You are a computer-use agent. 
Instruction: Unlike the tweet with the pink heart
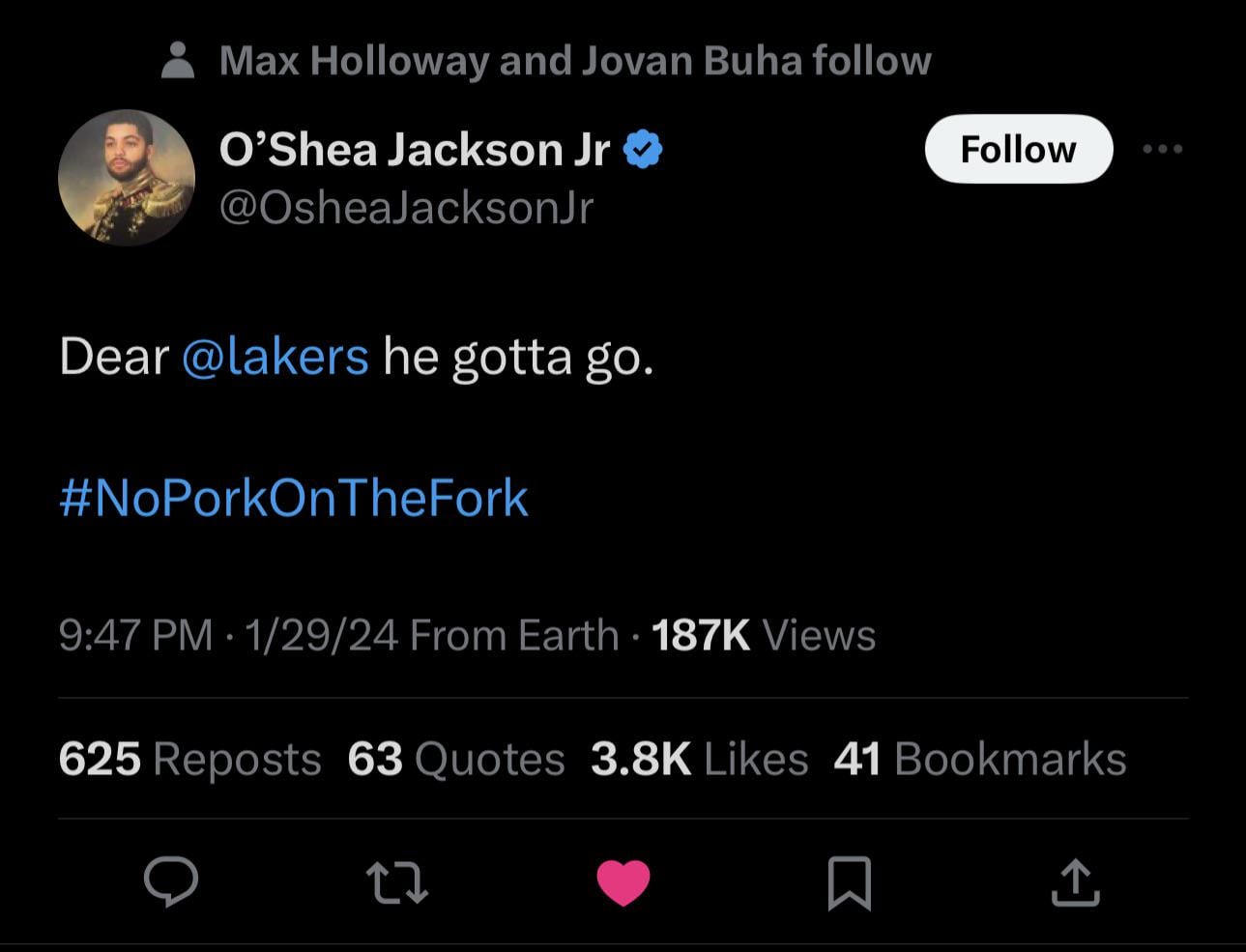pos(623,883)
